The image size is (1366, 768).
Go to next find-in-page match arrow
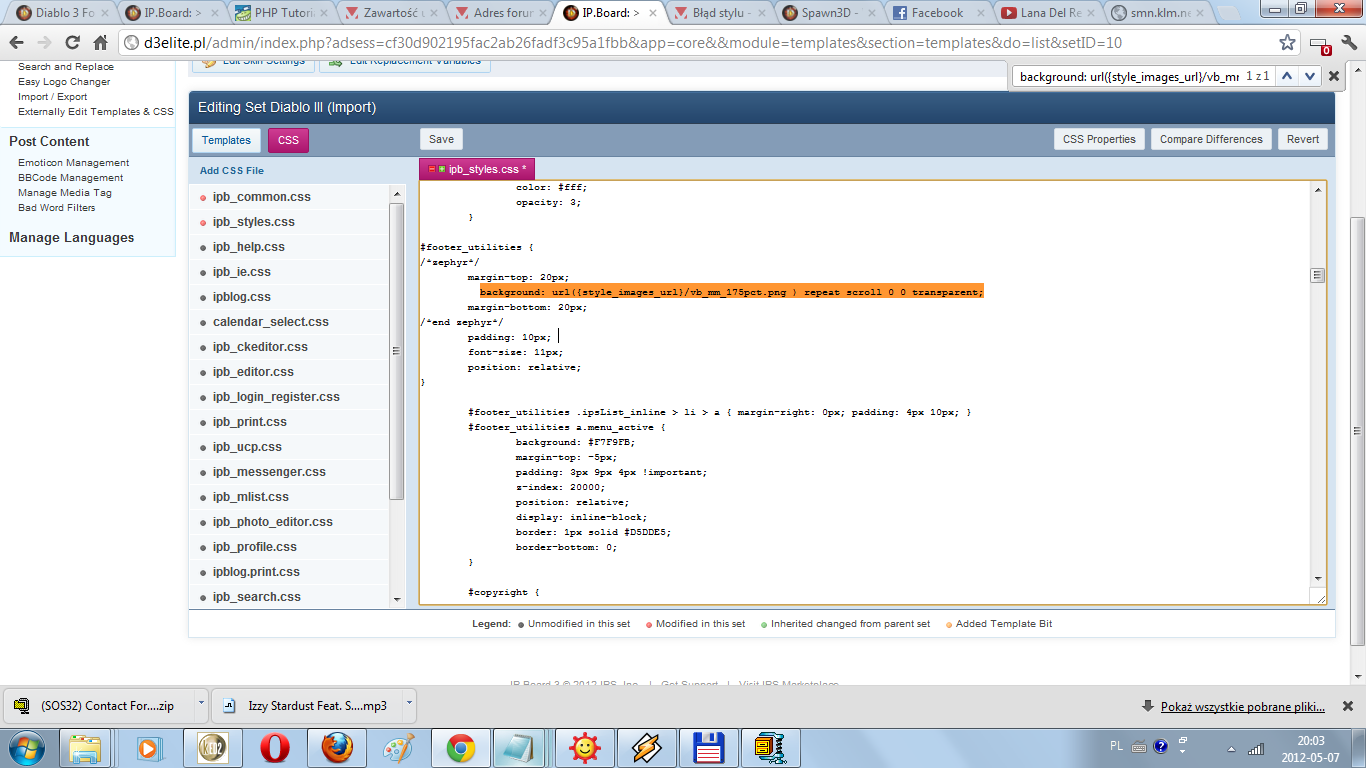coord(1309,76)
